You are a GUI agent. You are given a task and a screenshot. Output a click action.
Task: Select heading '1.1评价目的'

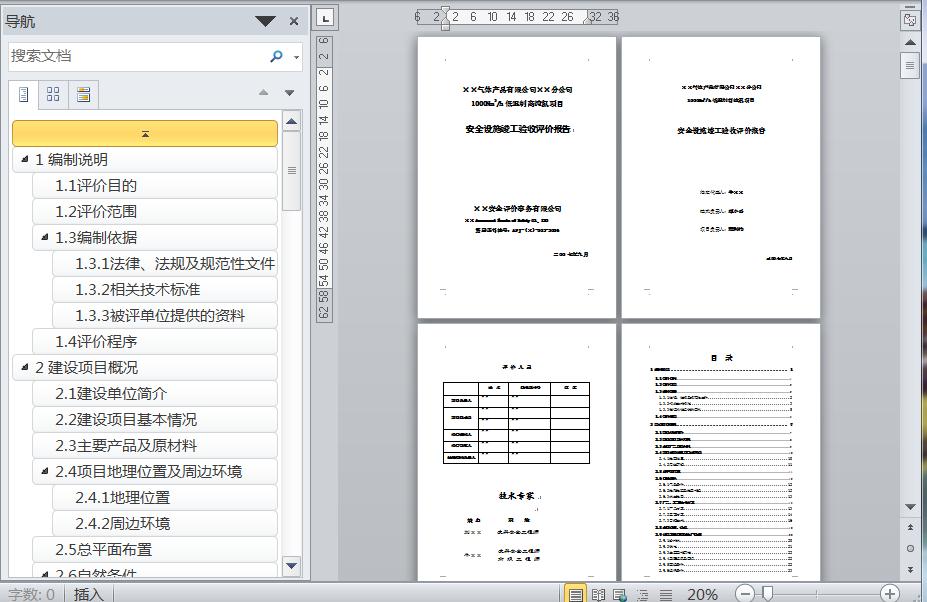[x=155, y=186]
